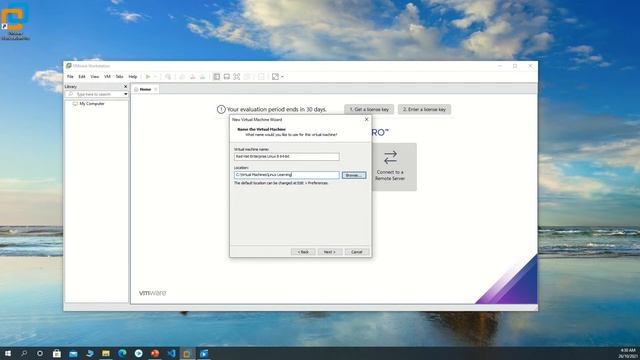Image resolution: width=640 pixels, height=360 pixels.
Task: Close the Library panel
Action: [x=125, y=87]
